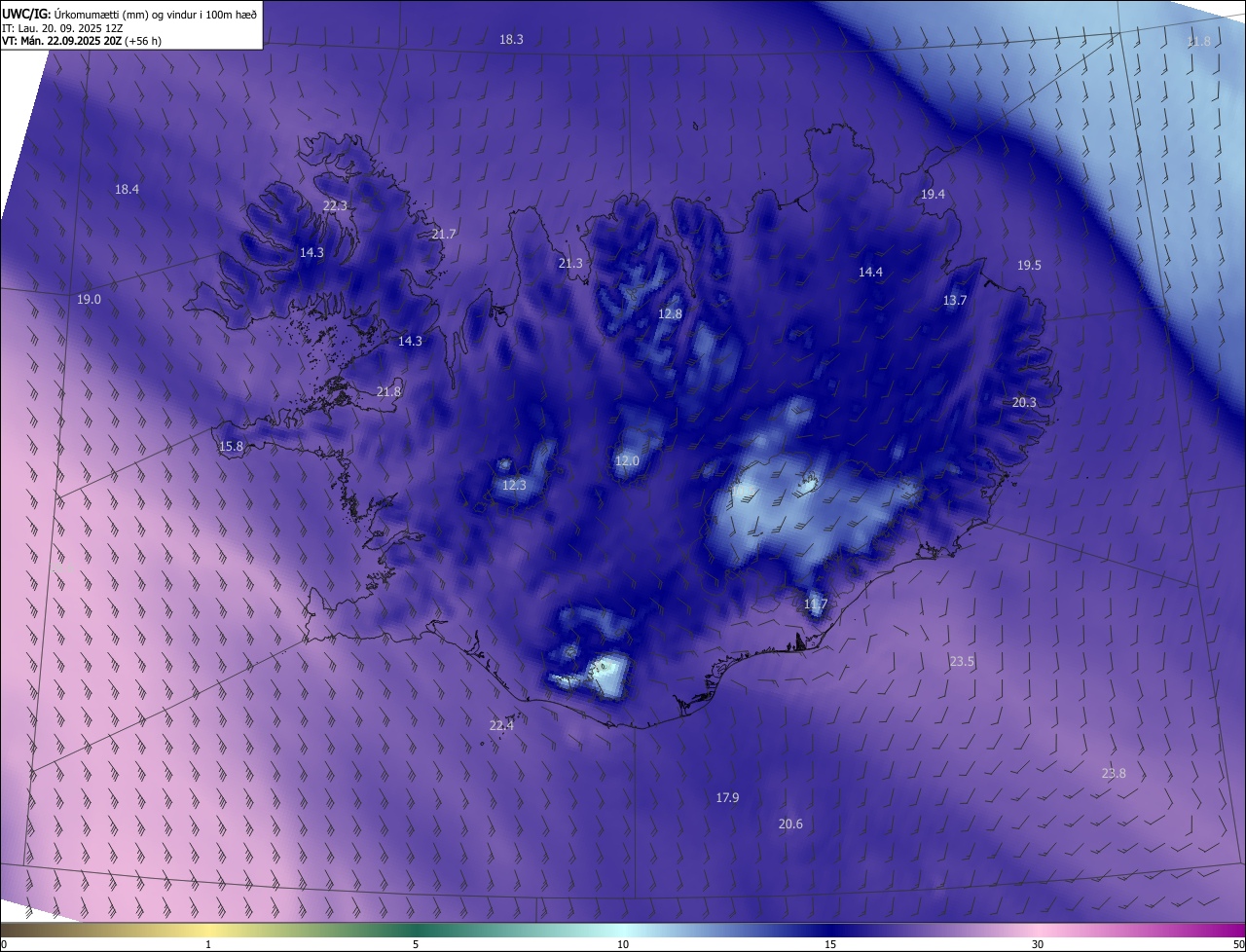The height and width of the screenshot is (952, 1246).
Task: Click the 21.8 value label
Action: [x=388, y=392]
